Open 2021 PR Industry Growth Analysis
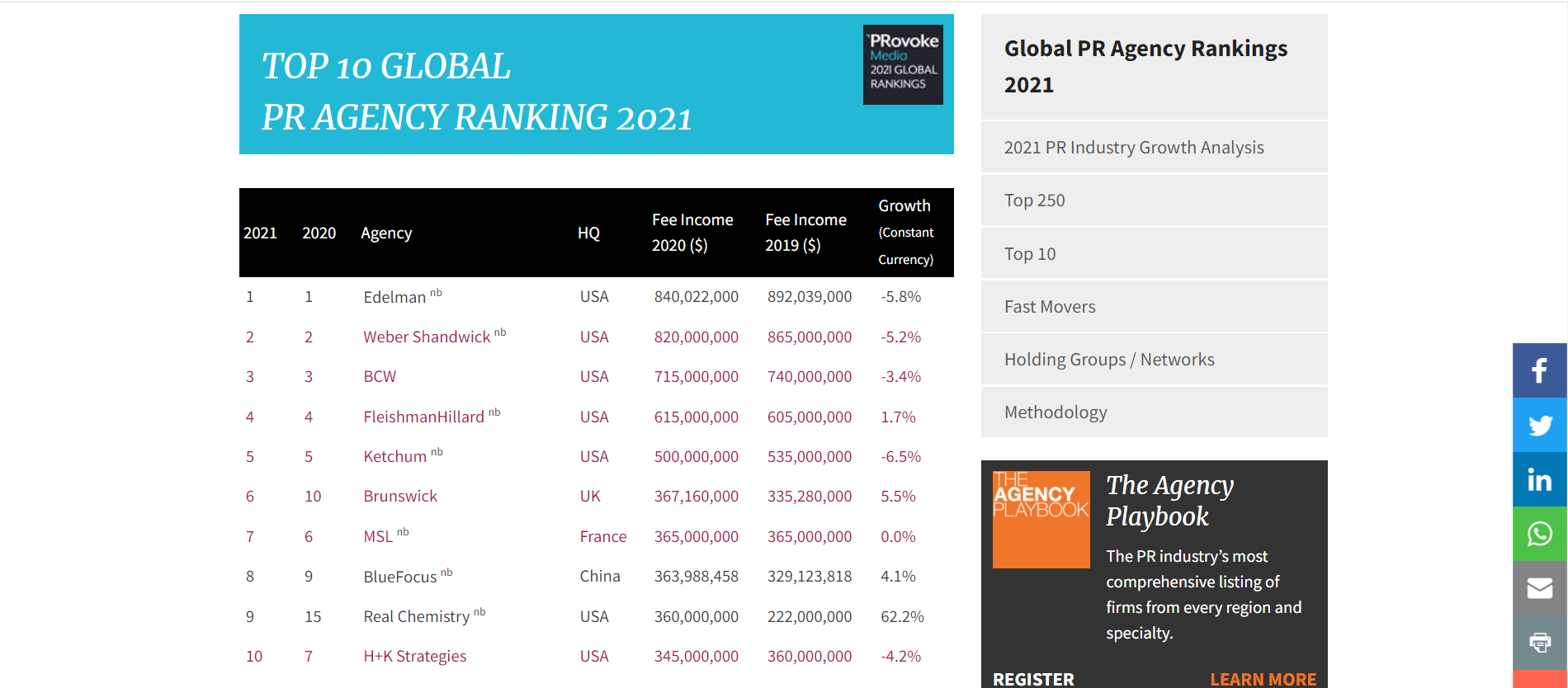 [1154, 148]
